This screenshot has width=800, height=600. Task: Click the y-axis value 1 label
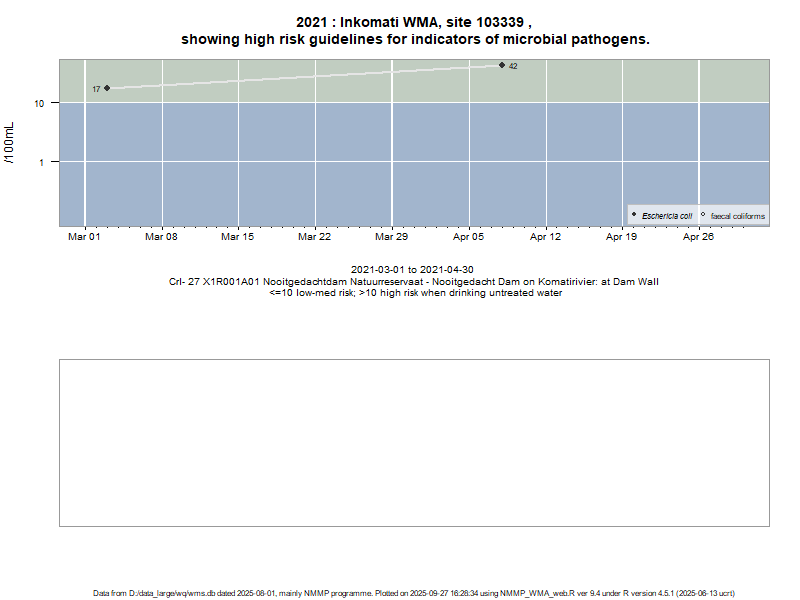[x=43, y=162]
